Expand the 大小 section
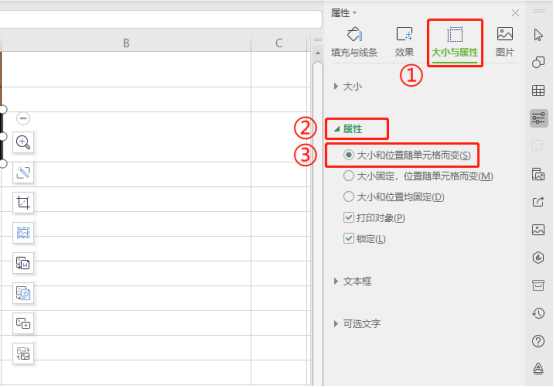The image size is (554, 387). pyautogui.click(x=348, y=87)
